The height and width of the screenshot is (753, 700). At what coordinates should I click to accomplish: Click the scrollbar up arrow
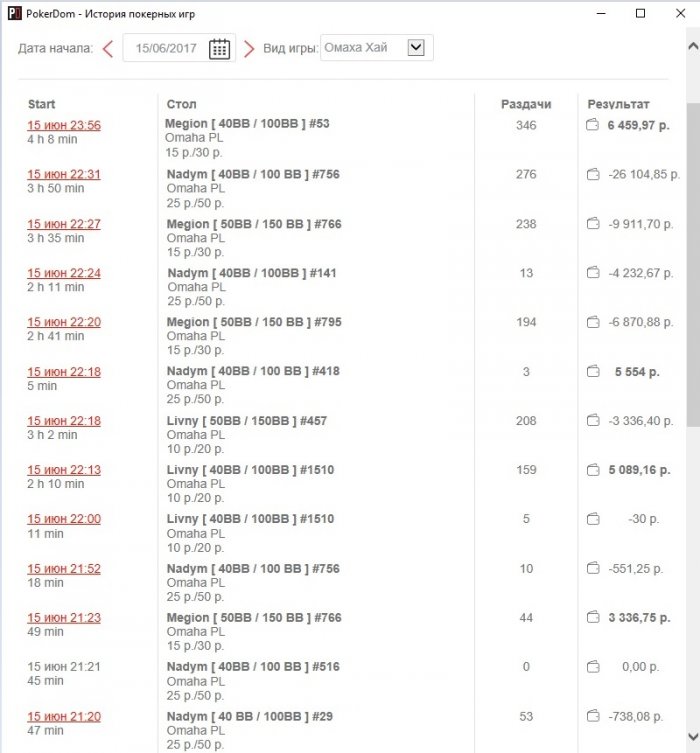(693, 46)
